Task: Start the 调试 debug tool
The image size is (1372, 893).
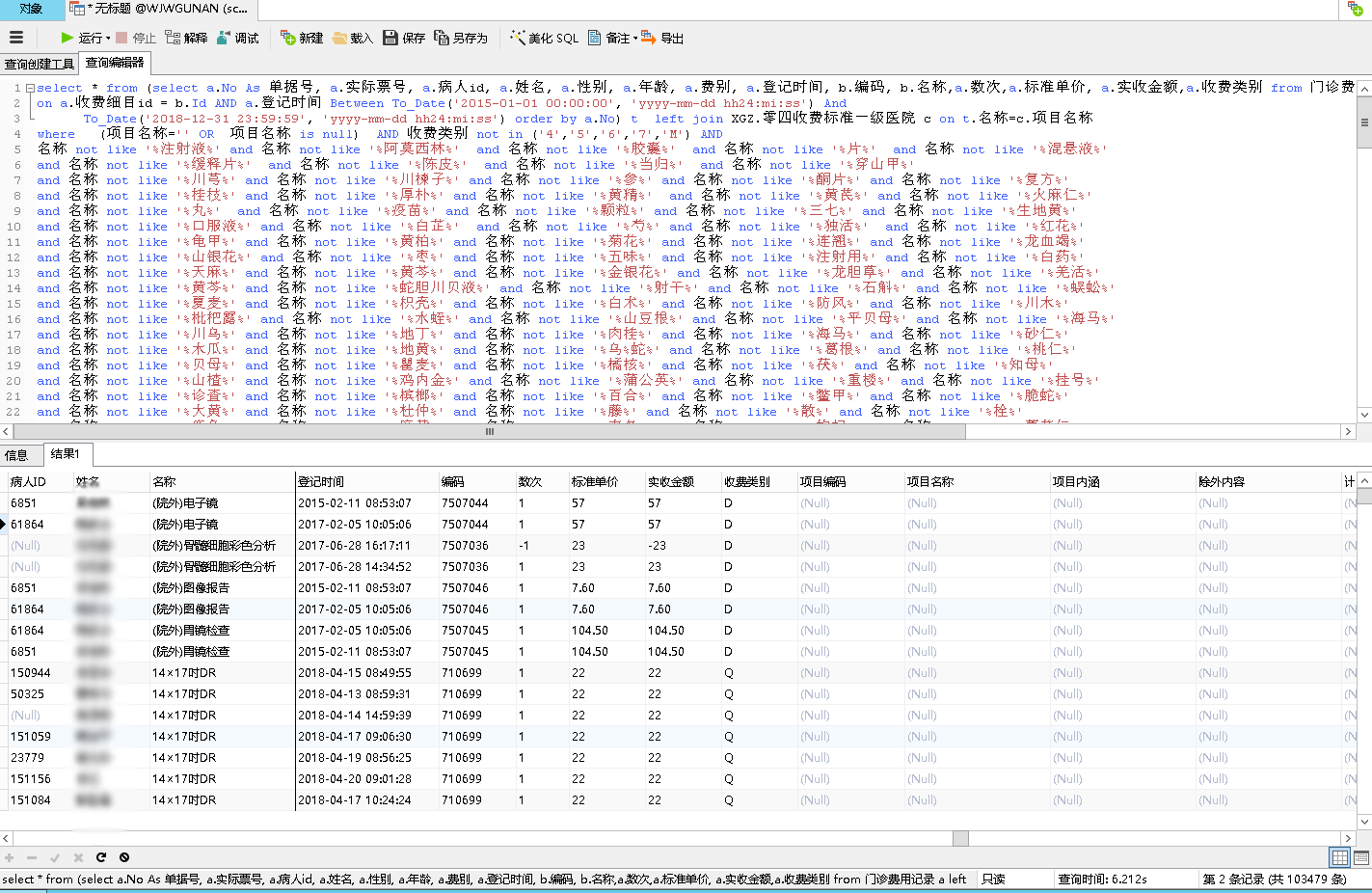Action: pos(238,38)
